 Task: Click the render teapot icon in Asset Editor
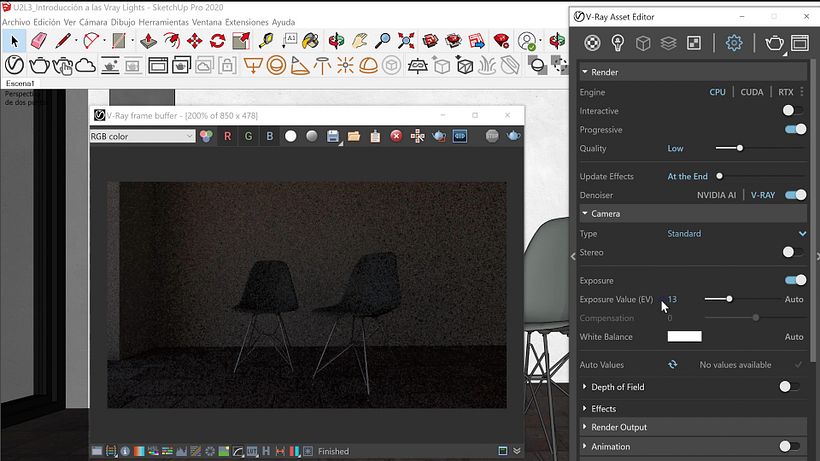774,43
